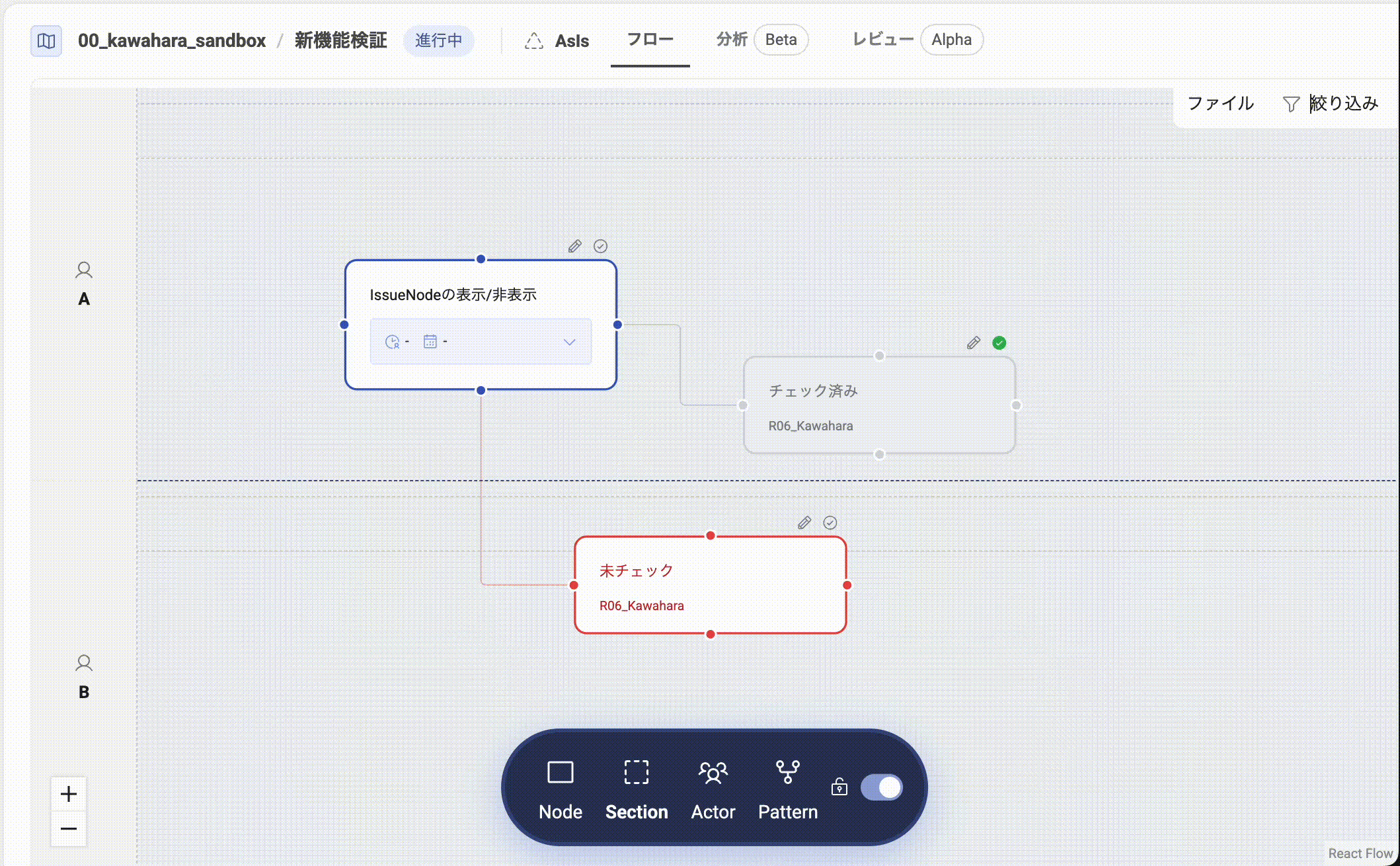Zoom out with the minus button
The image size is (1400, 866).
coord(69,828)
